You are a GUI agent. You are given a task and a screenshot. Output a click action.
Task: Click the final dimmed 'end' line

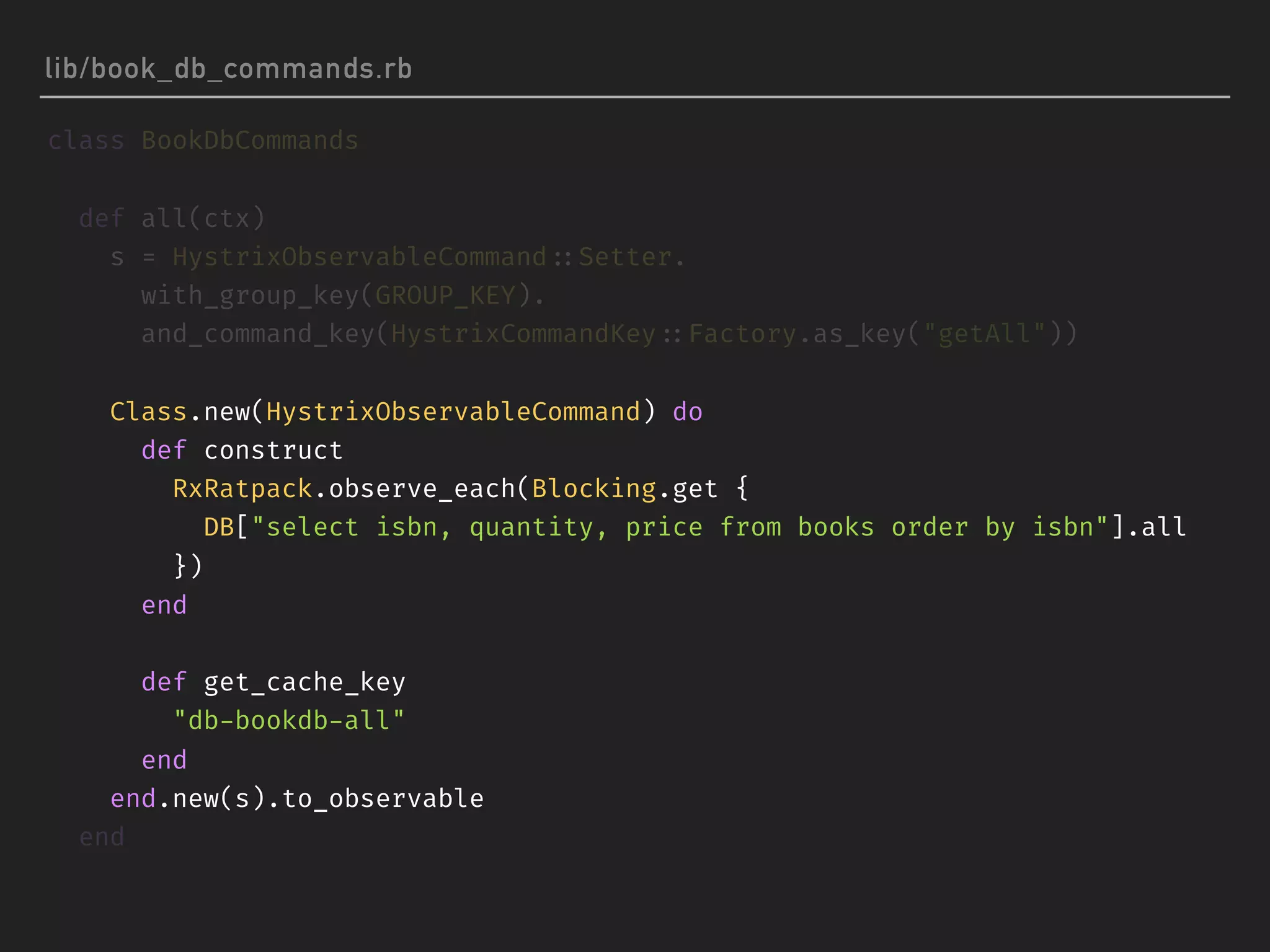(102, 837)
